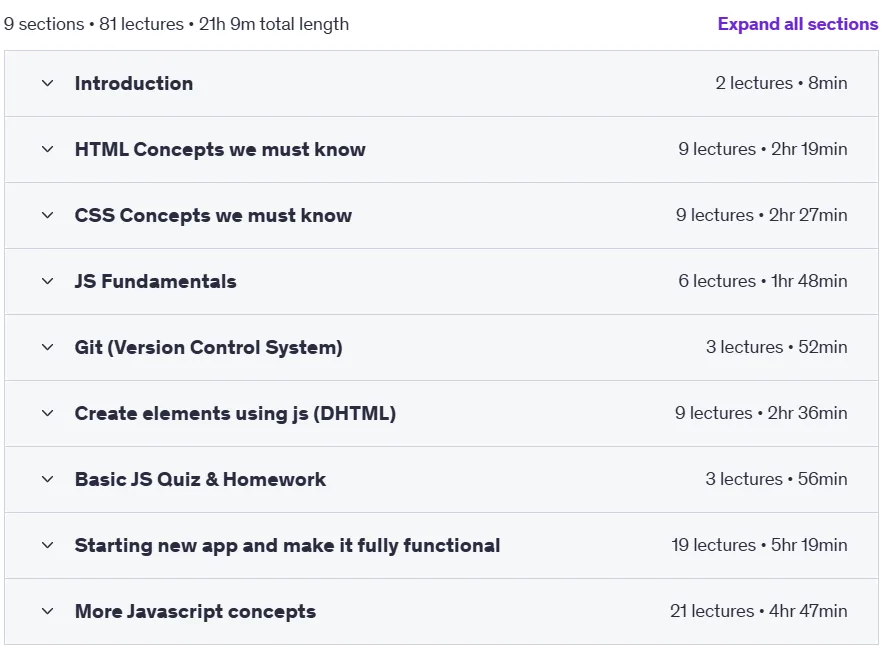Click the JS Fundamentals chevron icon
The height and width of the screenshot is (648, 882).
point(48,281)
